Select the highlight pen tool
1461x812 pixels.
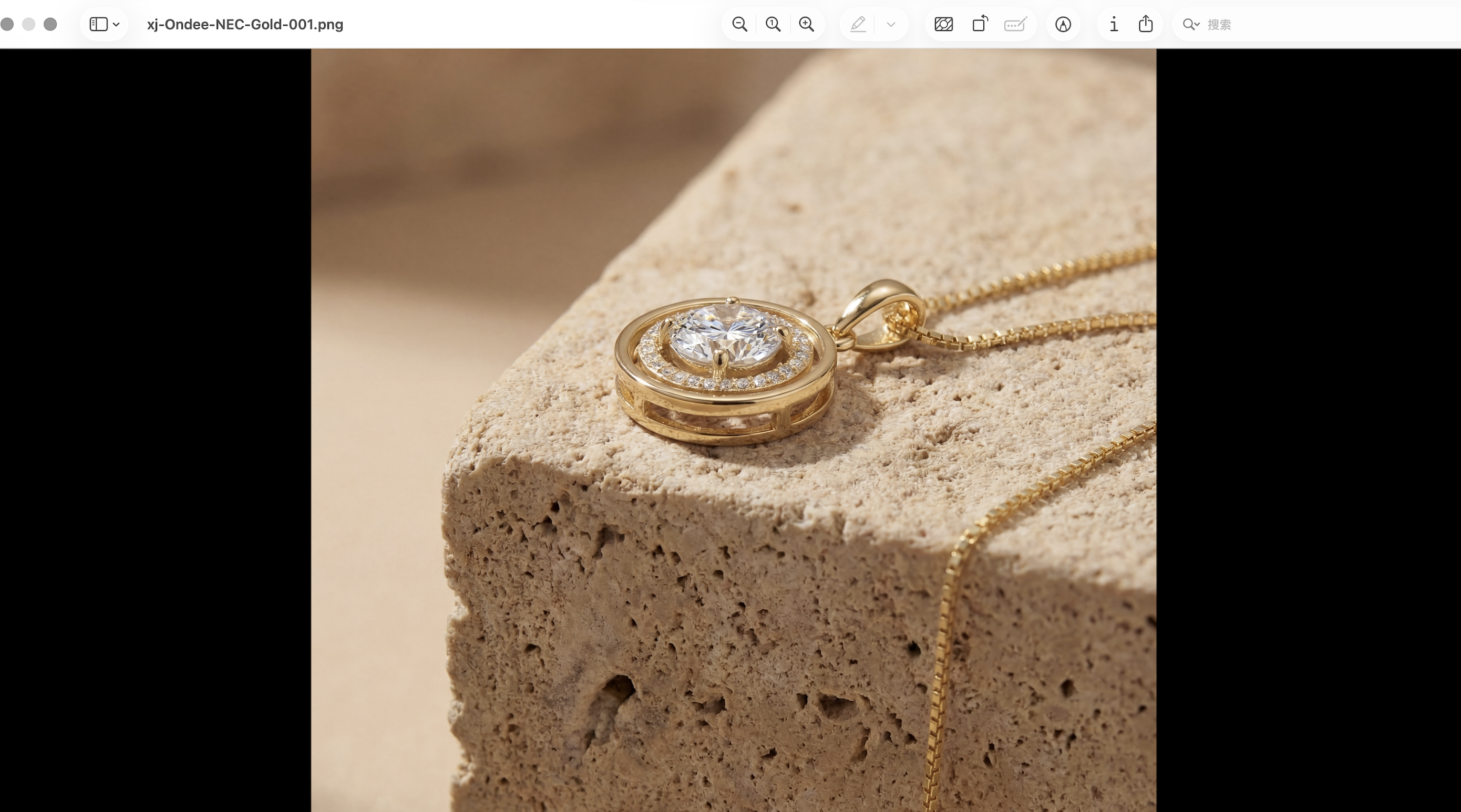[x=858, y=24]
